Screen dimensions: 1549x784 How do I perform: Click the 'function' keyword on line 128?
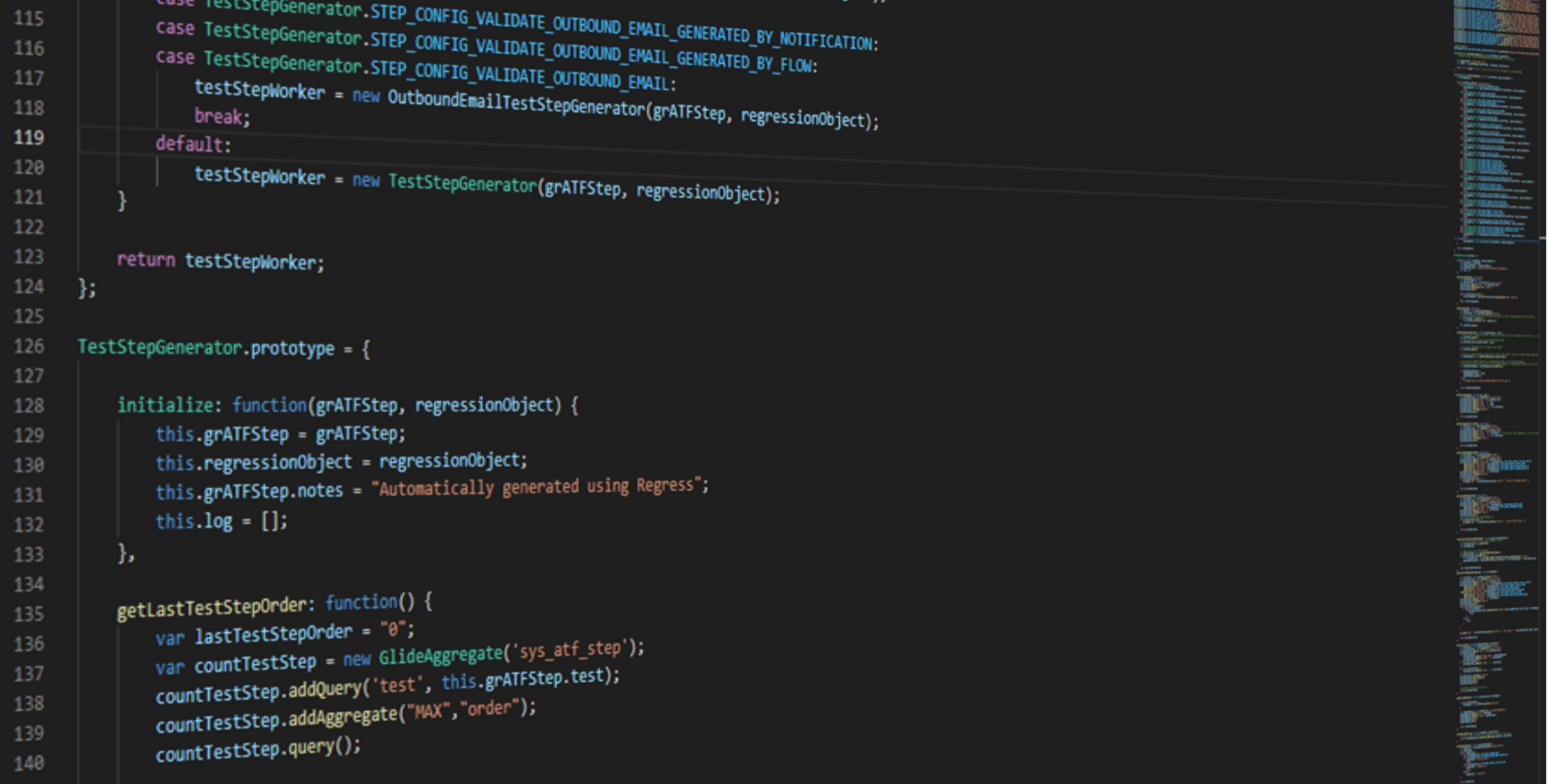(x=270, y=405)
